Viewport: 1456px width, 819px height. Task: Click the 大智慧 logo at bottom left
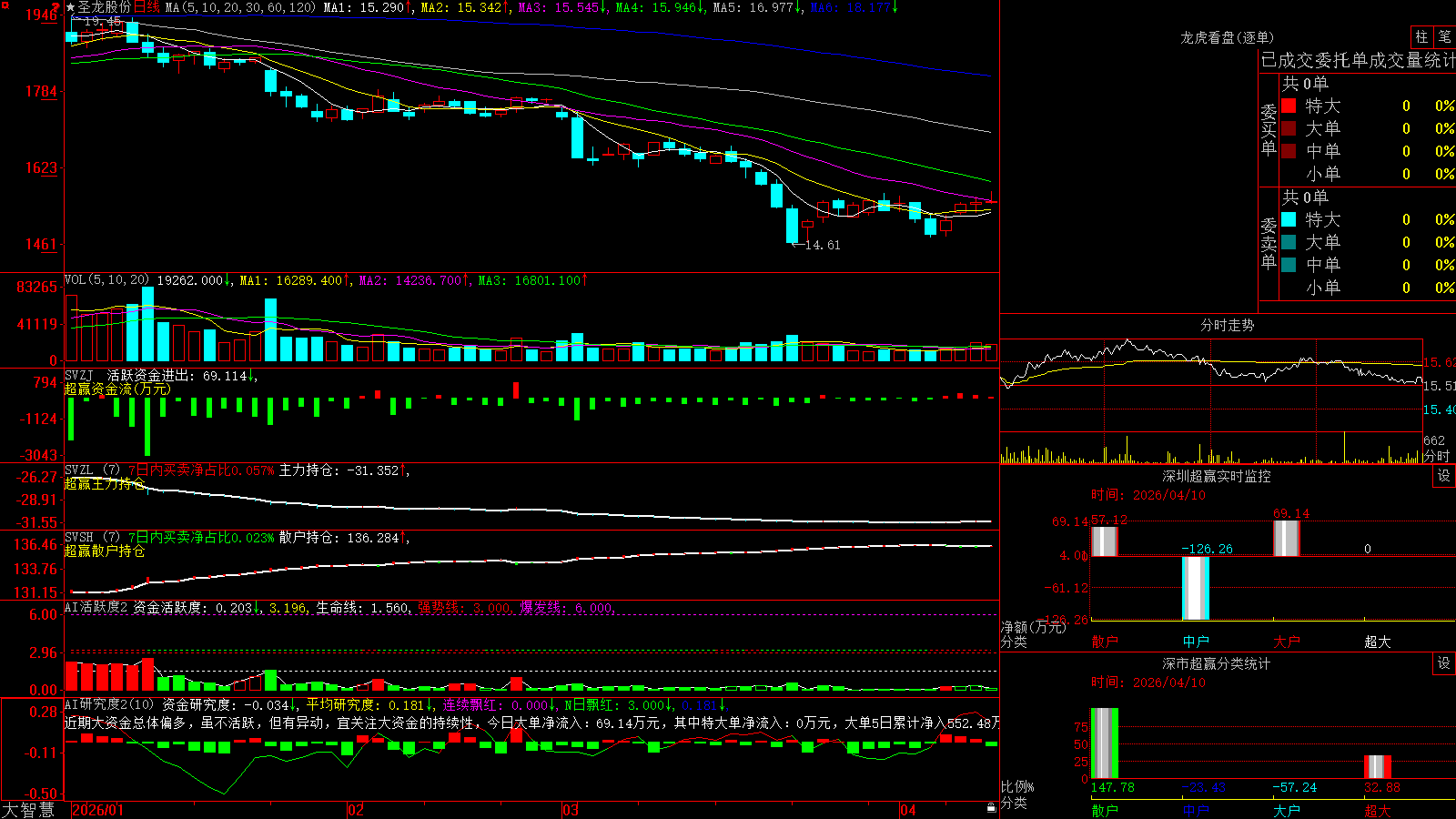[x=28, y=810]
